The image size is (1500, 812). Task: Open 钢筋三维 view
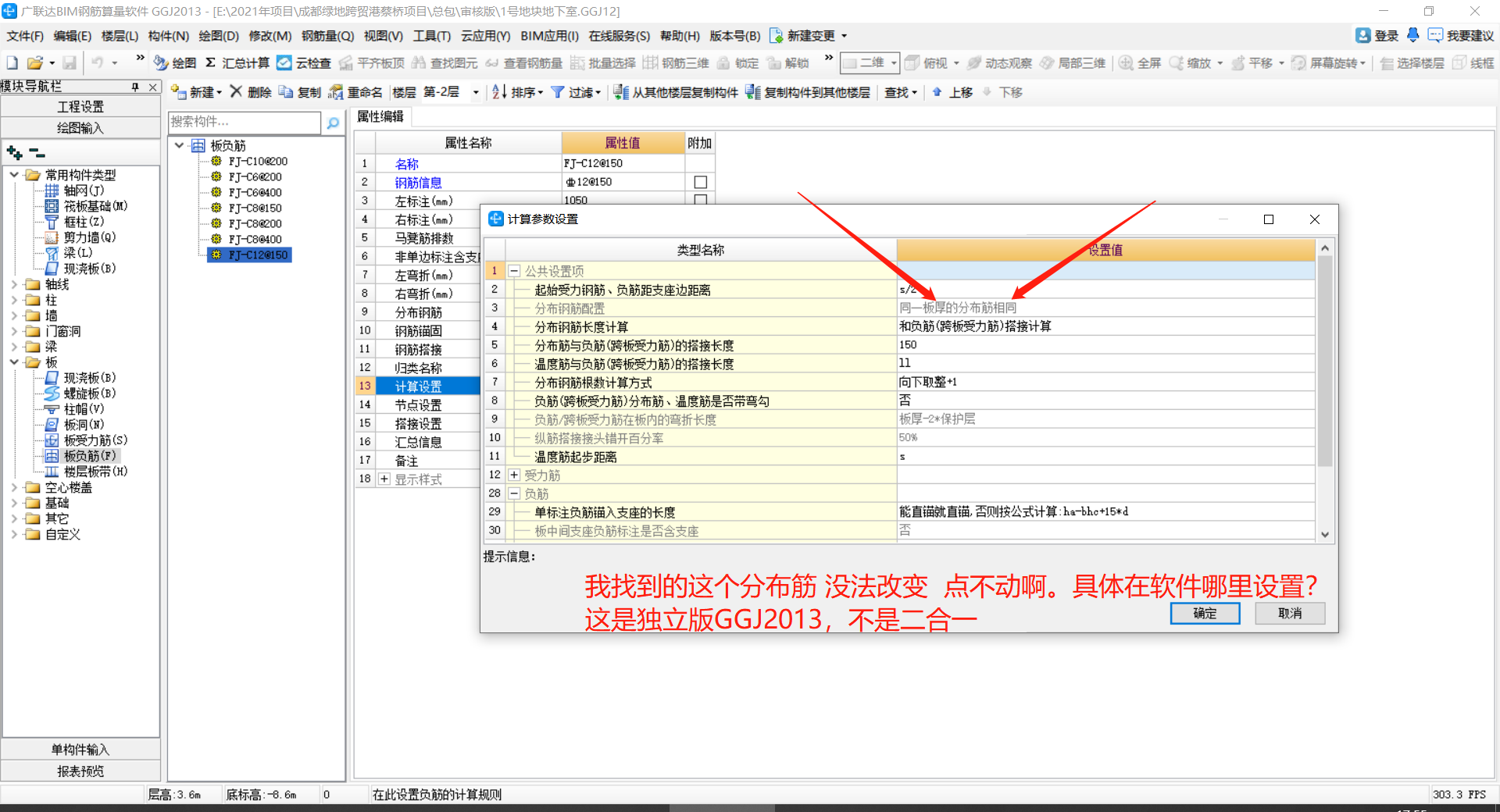[x=676, y=63]
